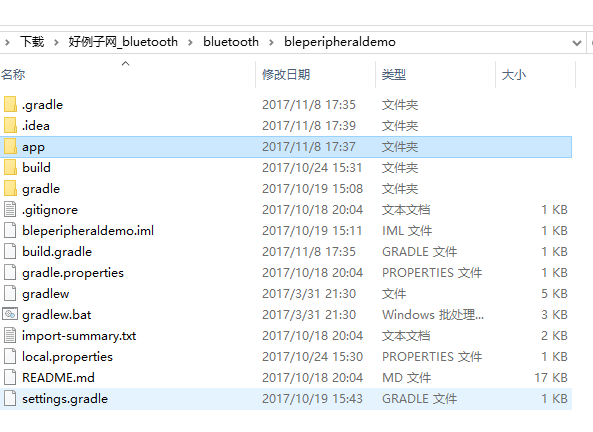
Task: Expand the chevron after bluetooth breadcrumb
Action: [271, 42]
